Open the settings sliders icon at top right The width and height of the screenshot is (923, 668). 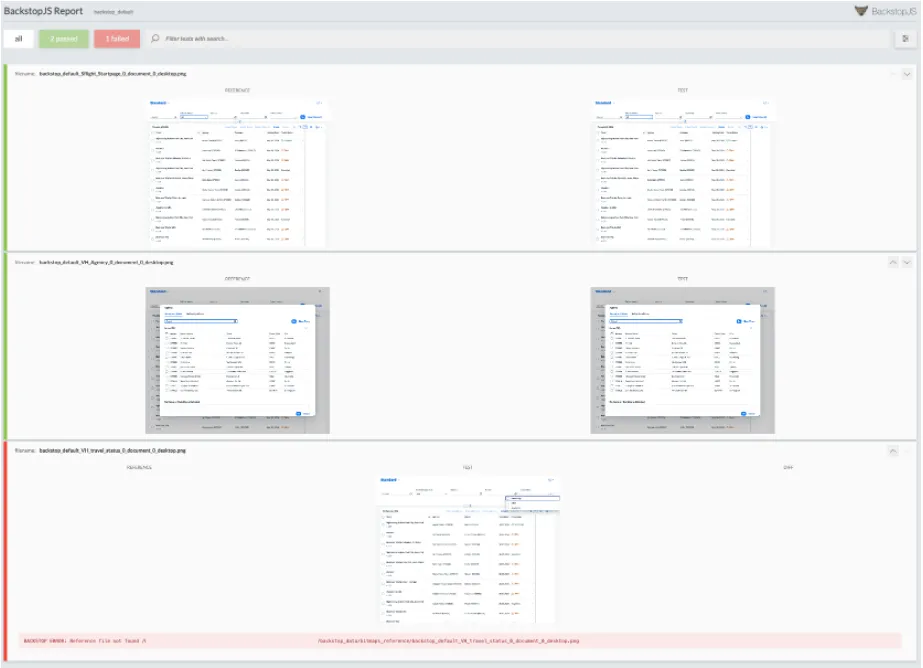(x=905, y=39)
